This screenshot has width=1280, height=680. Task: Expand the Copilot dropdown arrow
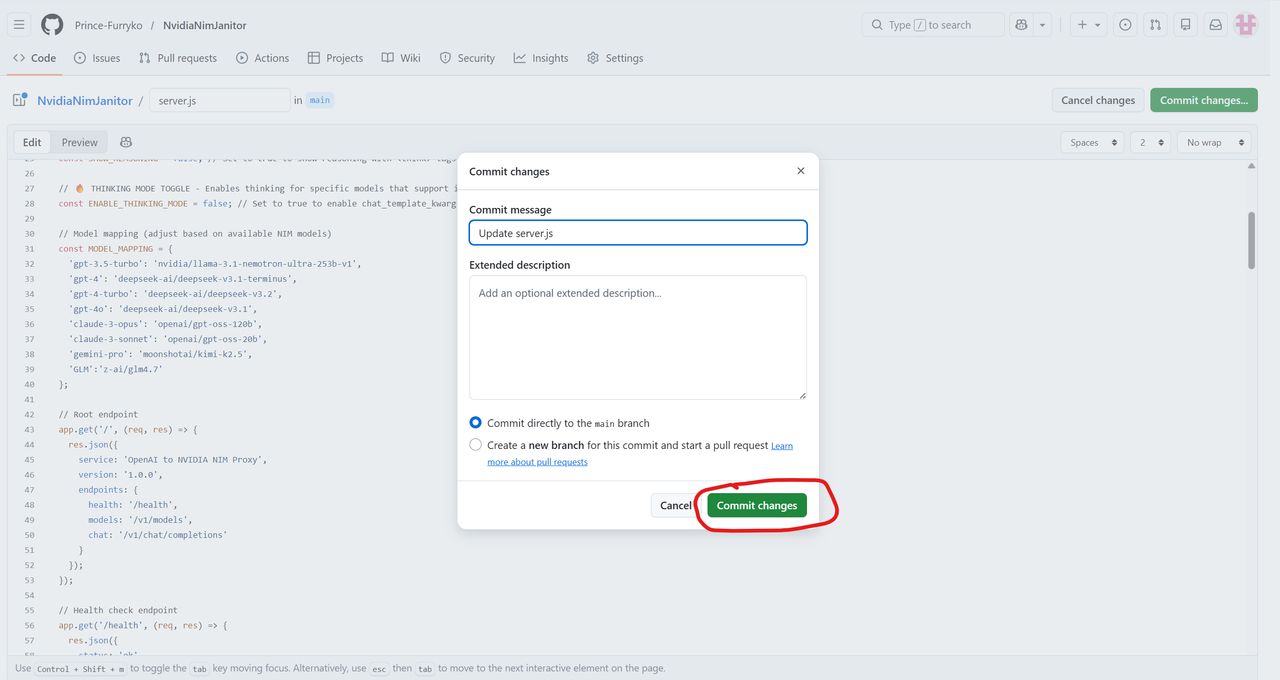tap(1043, 25)
